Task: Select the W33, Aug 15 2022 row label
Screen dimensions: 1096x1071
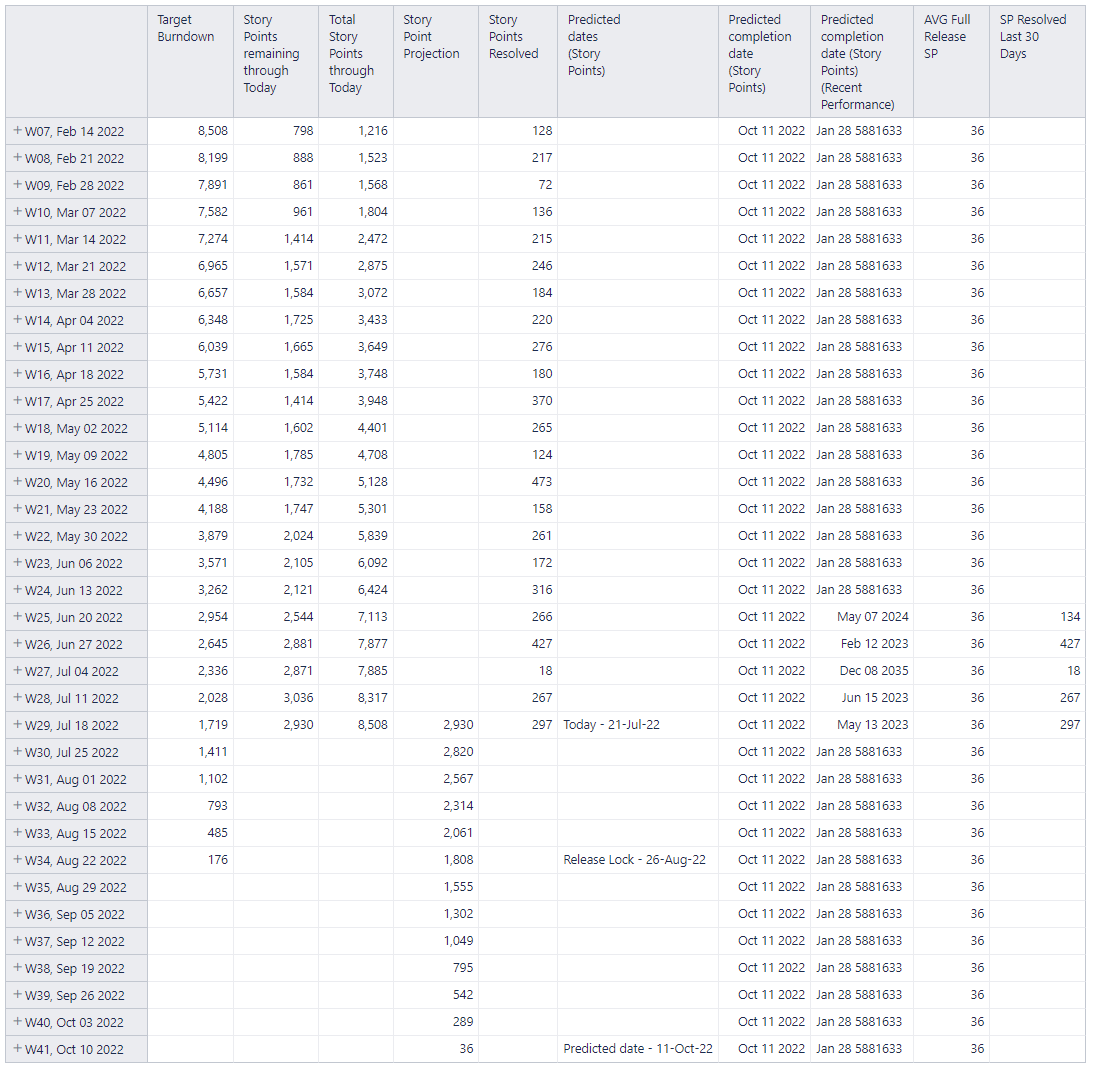Action: point(76,833)
